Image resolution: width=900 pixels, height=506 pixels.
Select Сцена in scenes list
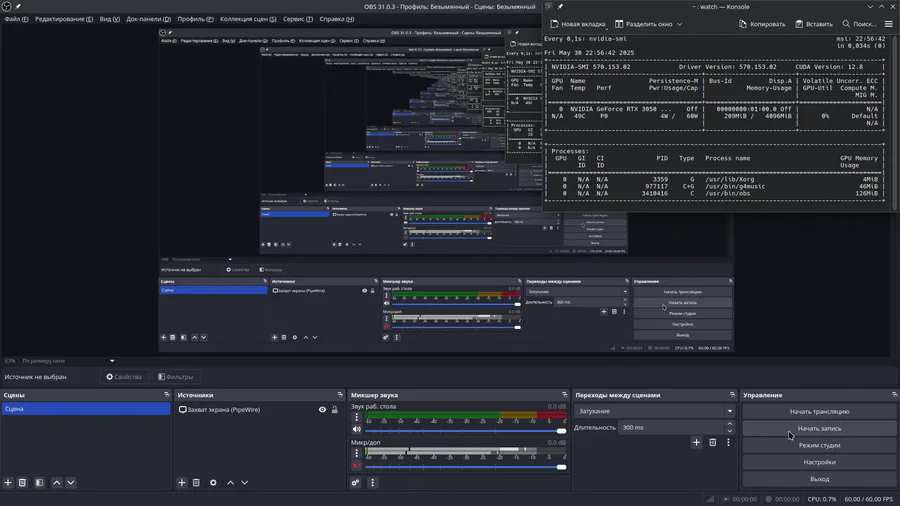click(x=86, y=408)
